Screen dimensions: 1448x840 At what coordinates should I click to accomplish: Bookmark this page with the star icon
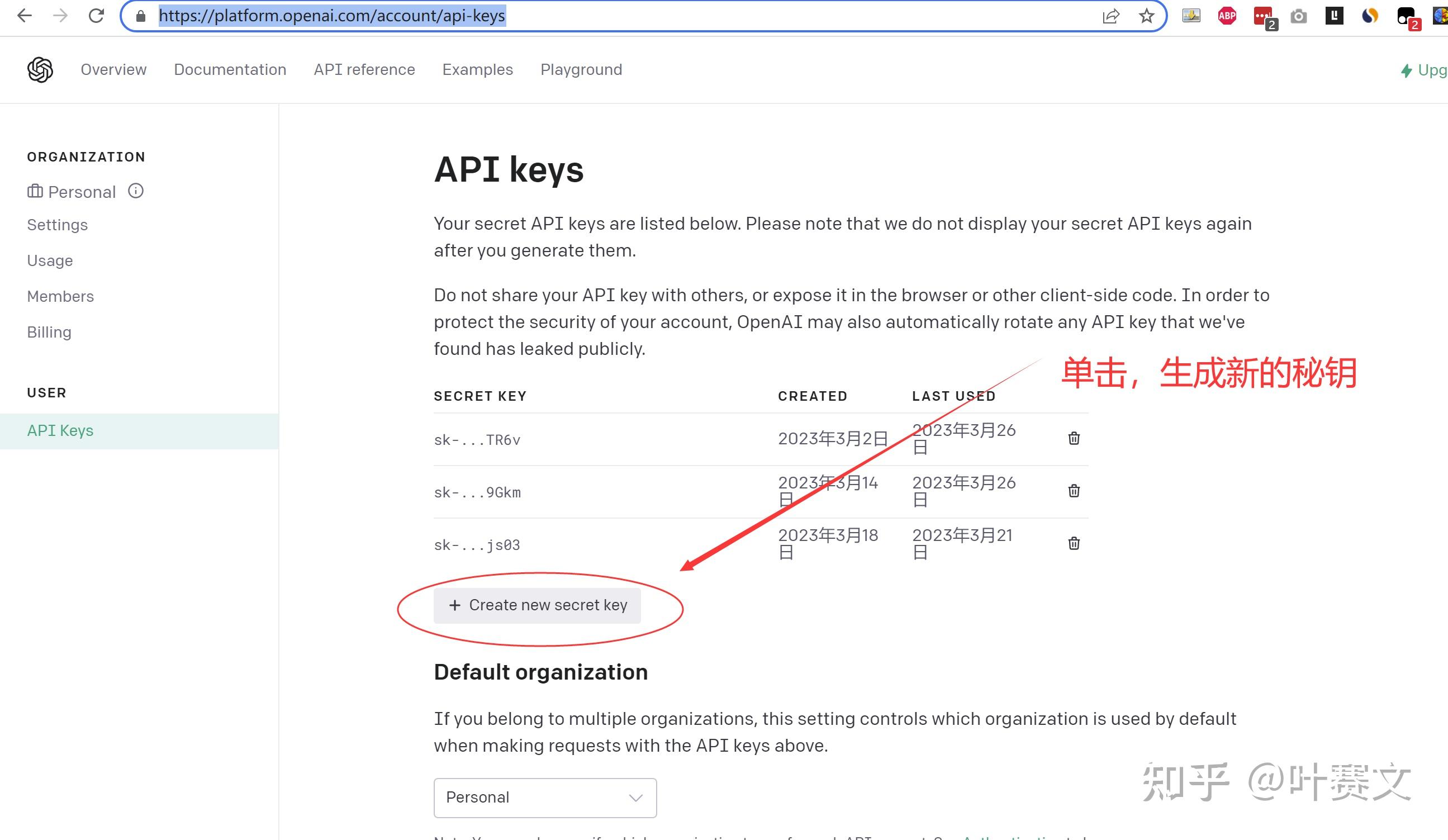[x=1147, y=16]
